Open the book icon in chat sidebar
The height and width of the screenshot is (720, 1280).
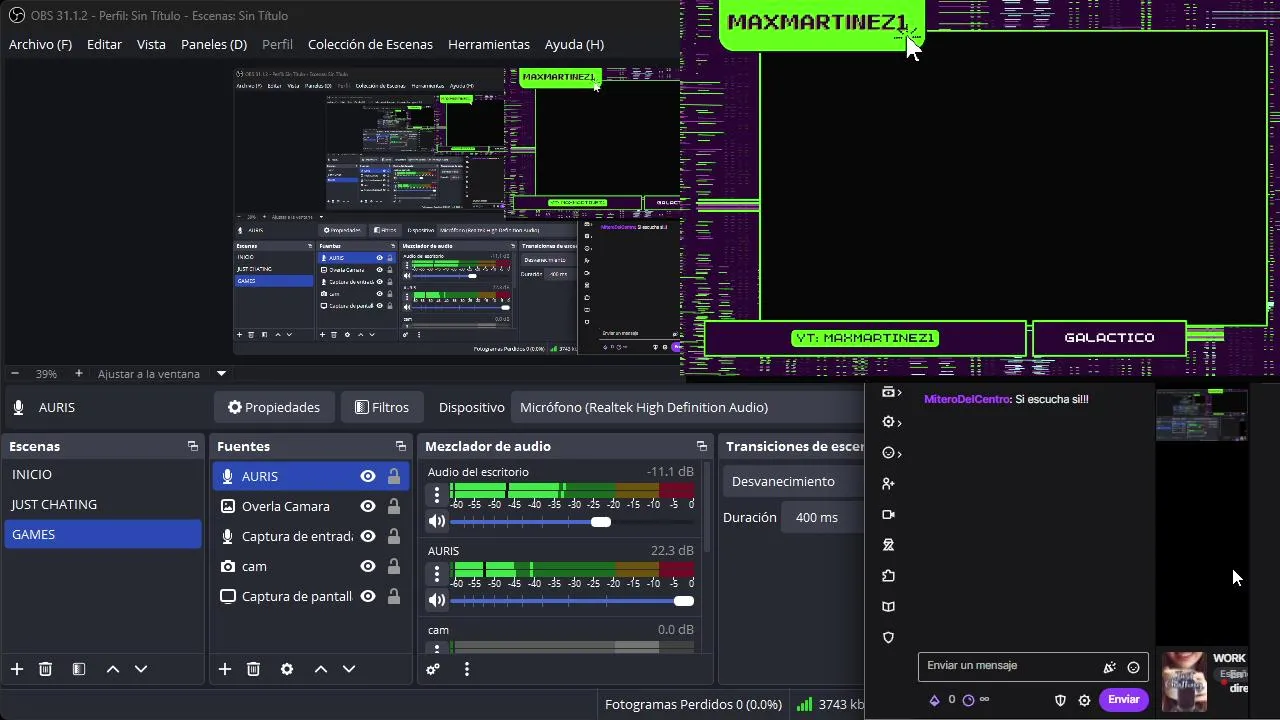[888, 607]
